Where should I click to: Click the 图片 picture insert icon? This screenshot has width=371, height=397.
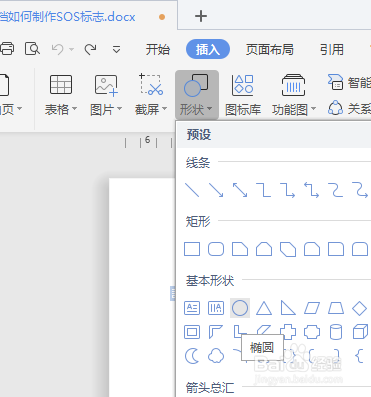tap(106, 85)
